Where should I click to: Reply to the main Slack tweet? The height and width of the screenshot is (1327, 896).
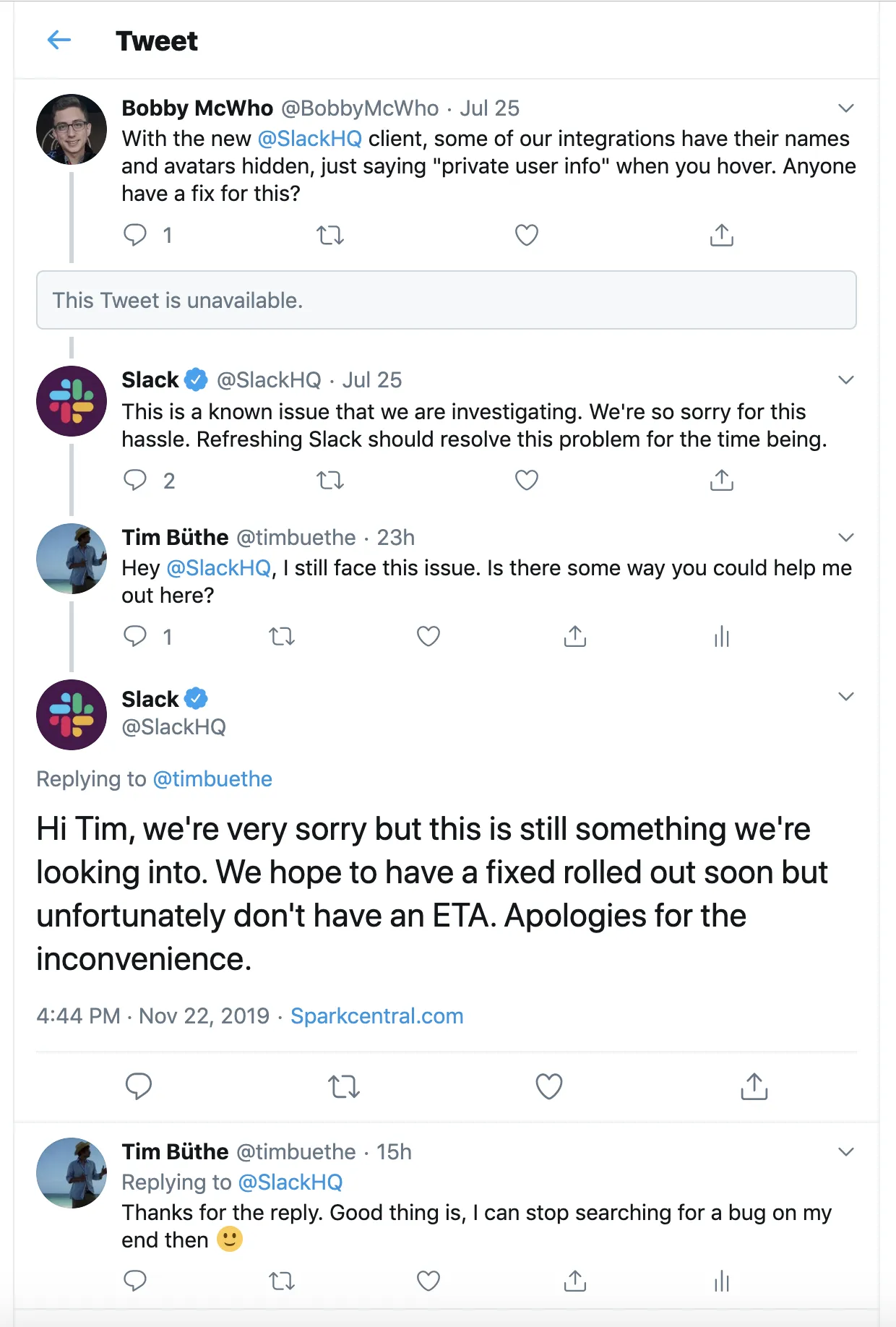[x=139, y=1086]
